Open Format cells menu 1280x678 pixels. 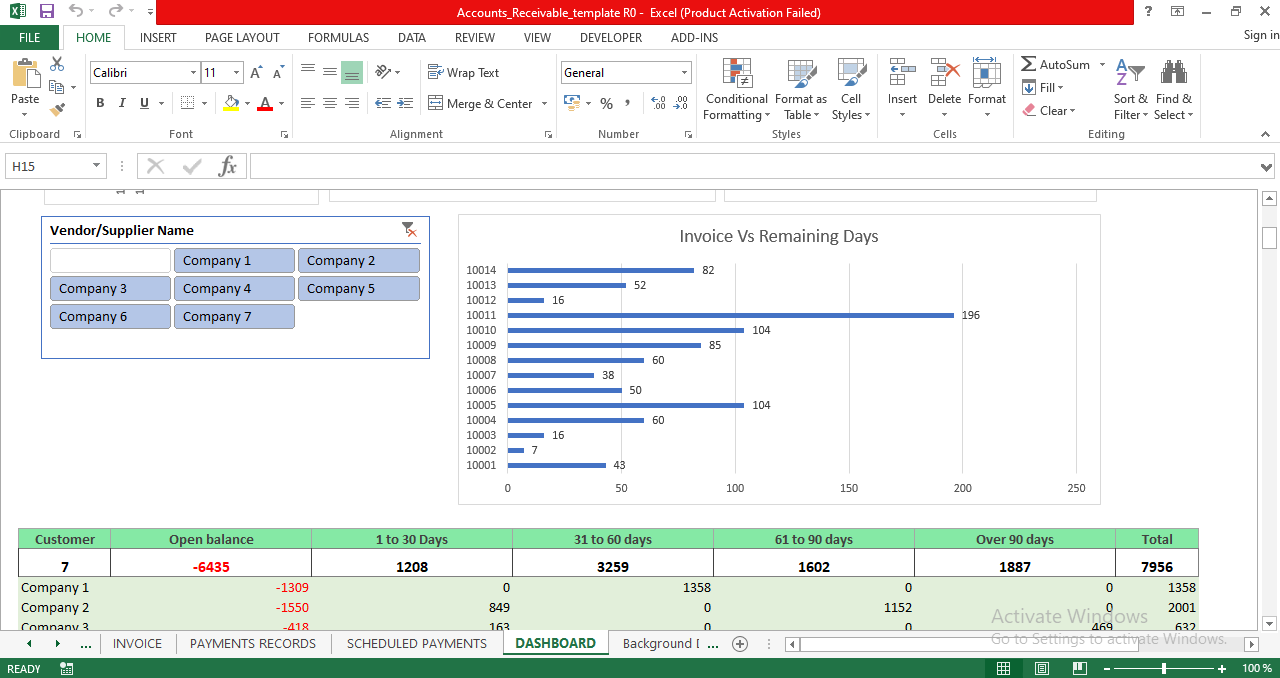pos(986,89)
